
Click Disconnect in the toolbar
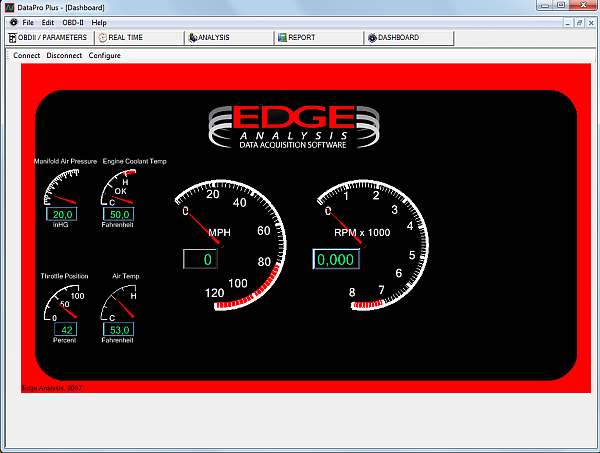(64, 55)
